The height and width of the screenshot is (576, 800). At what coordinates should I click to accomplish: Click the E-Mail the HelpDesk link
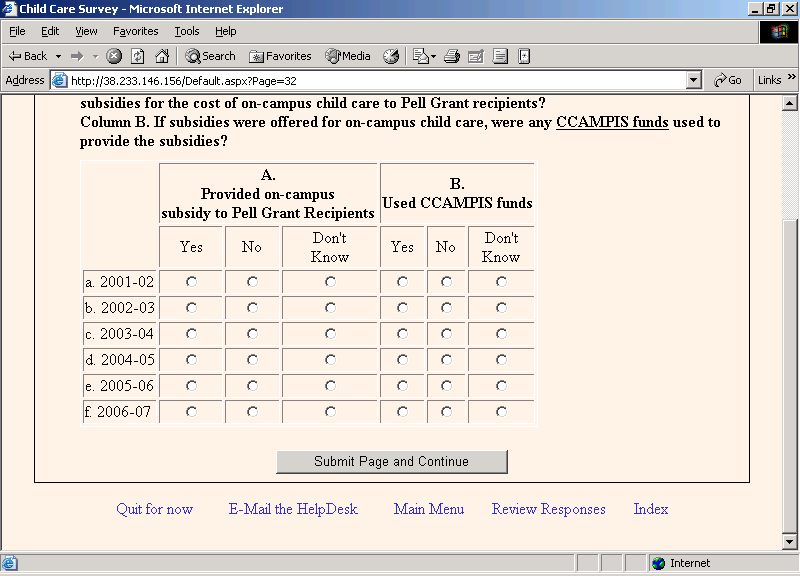coord(293,509)
